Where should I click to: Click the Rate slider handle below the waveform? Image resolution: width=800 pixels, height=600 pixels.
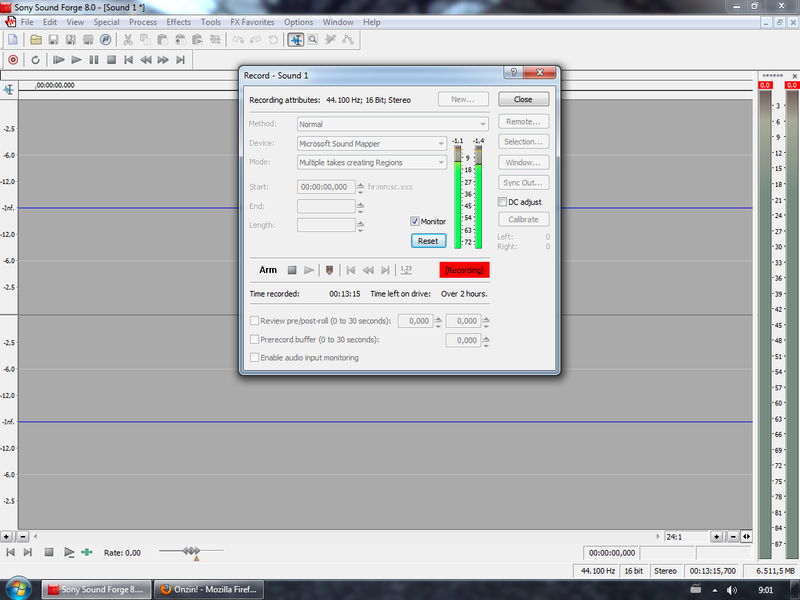pos(191,551)
